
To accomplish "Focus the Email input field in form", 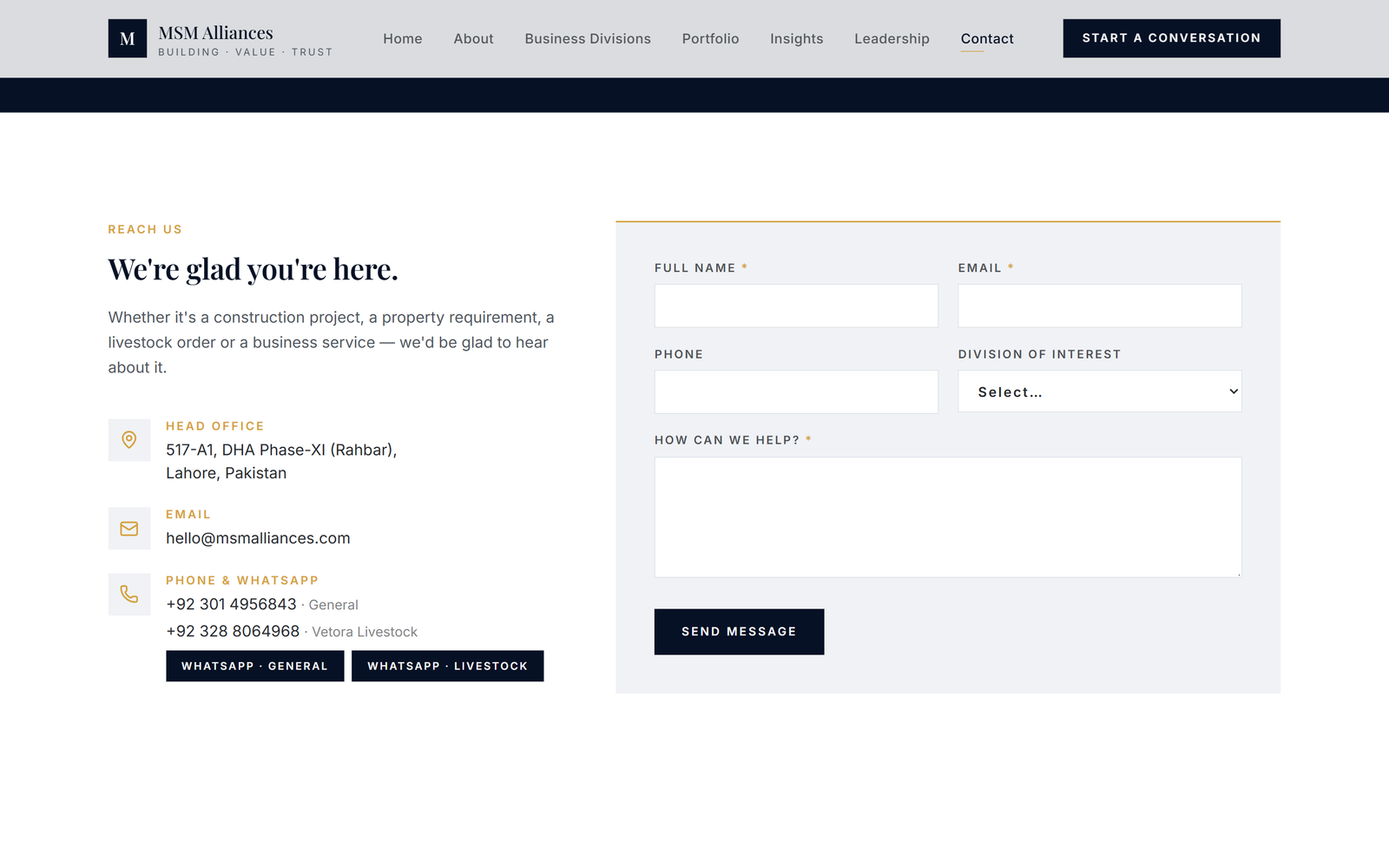I will pos(1099,306).
